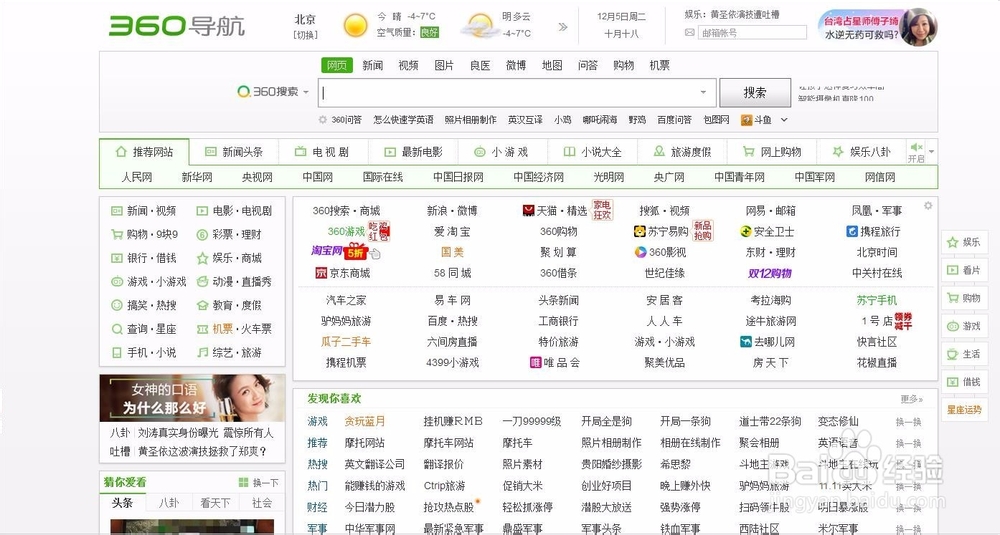Click the 中国日报网 link
The height and width of the screenshot is (535, 1000).
(x=458, y=177)
